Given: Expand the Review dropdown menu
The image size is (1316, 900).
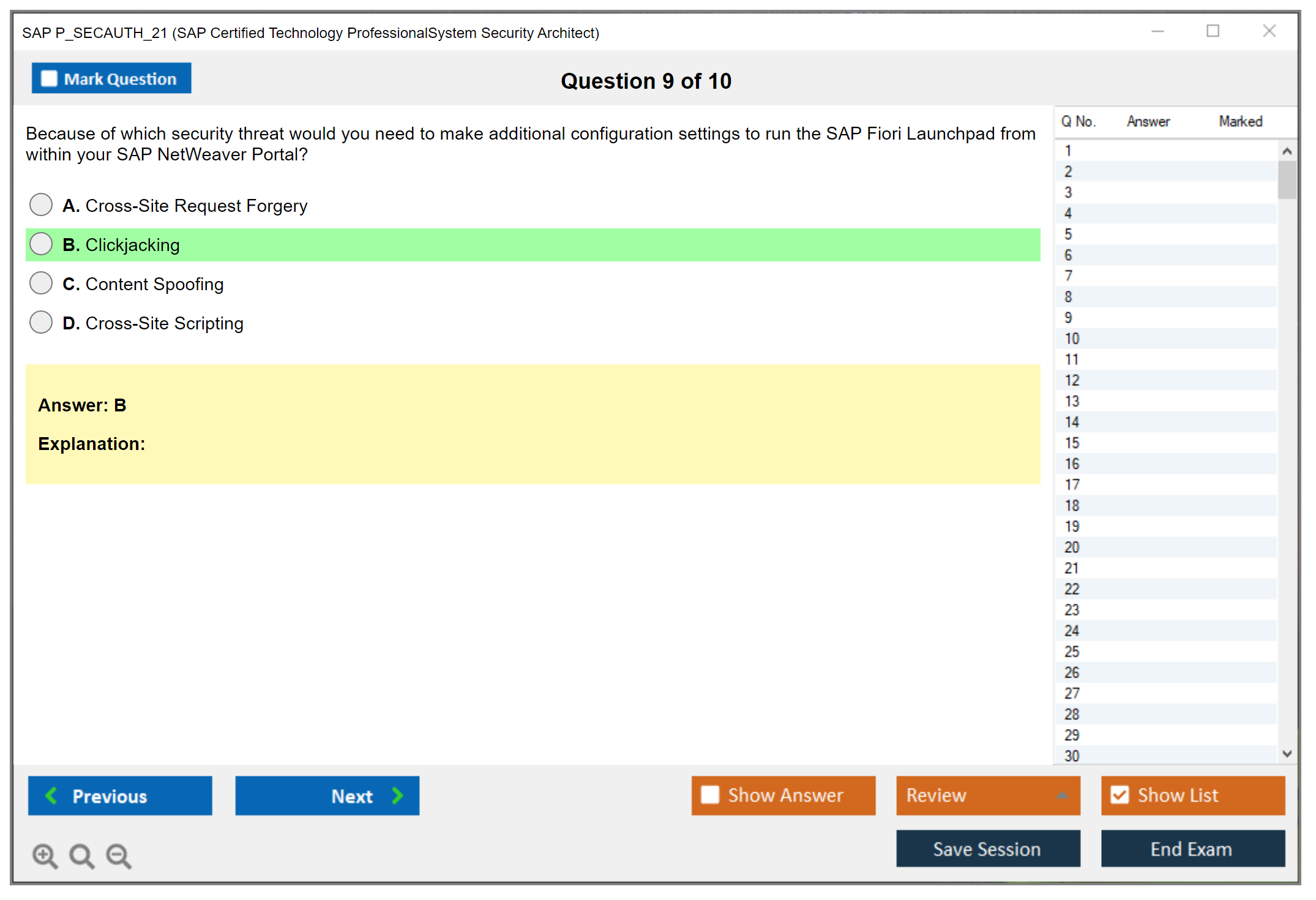Looking at the screenshot, I should click(x=1062, y=795).
